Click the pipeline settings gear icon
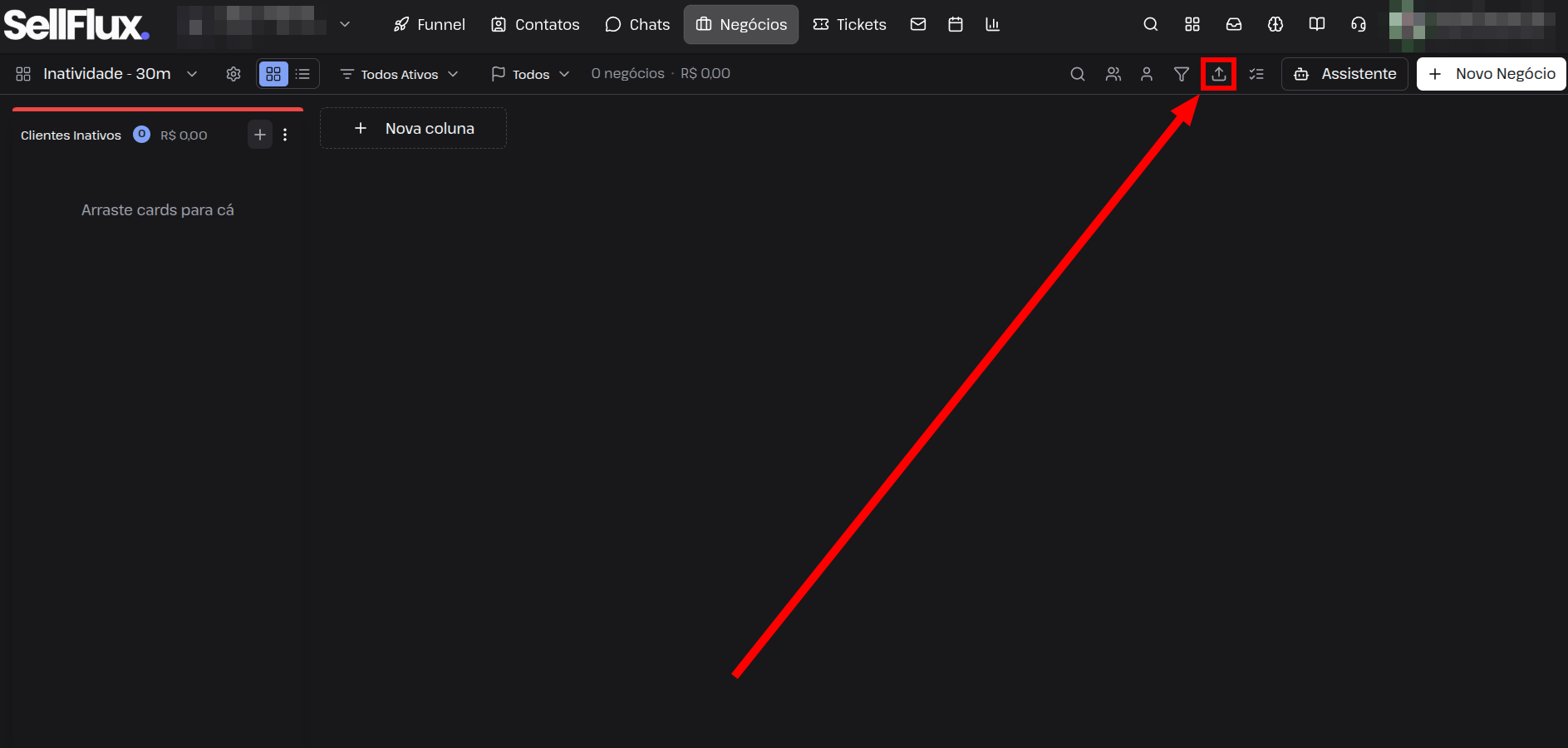This screenshot has width=1568, height=748. tap(233, 74)
